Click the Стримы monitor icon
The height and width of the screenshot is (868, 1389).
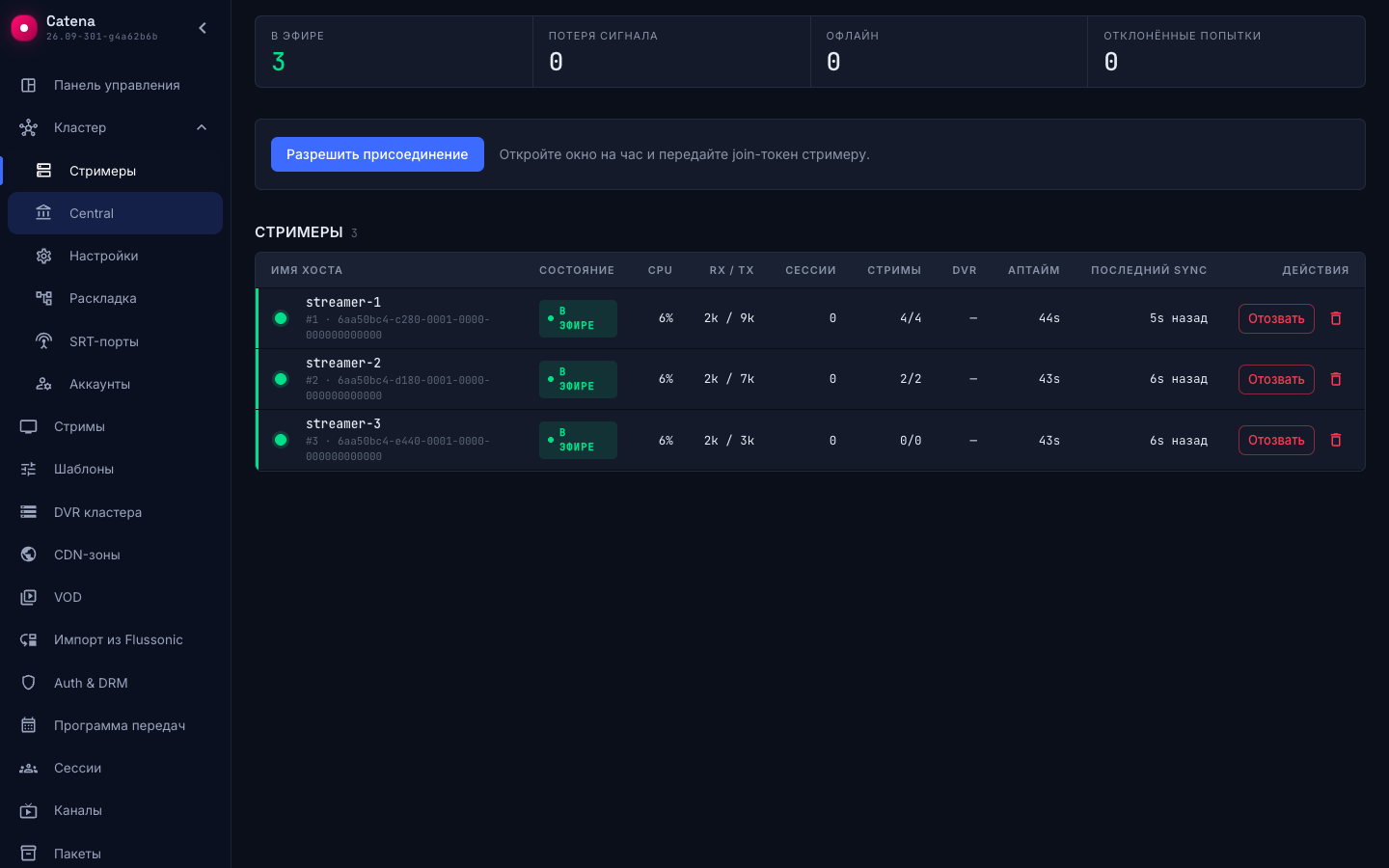click(x=29, y=426)
